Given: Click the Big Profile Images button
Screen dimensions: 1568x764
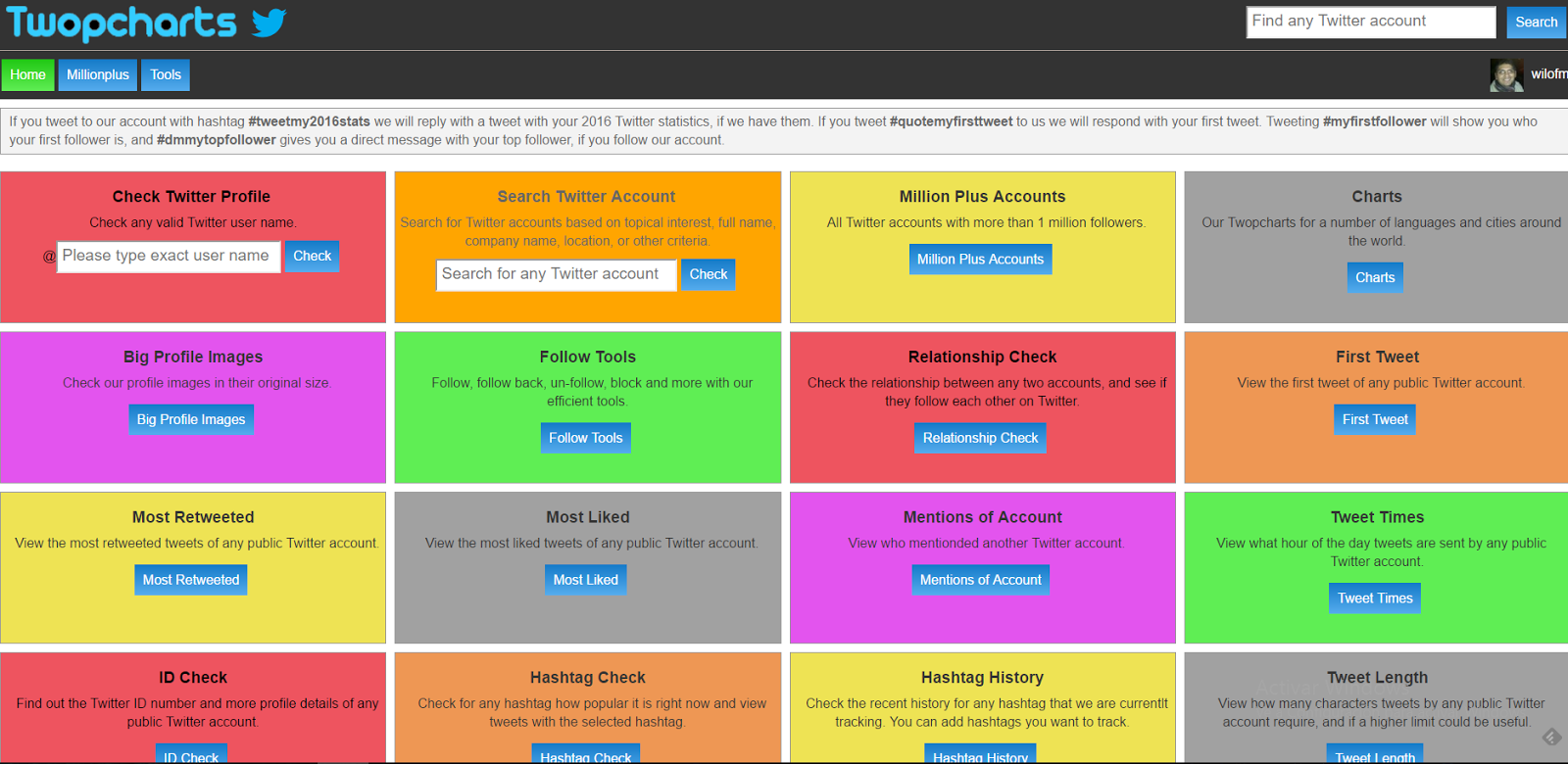Looking at the screenshot, I should 191,419.
